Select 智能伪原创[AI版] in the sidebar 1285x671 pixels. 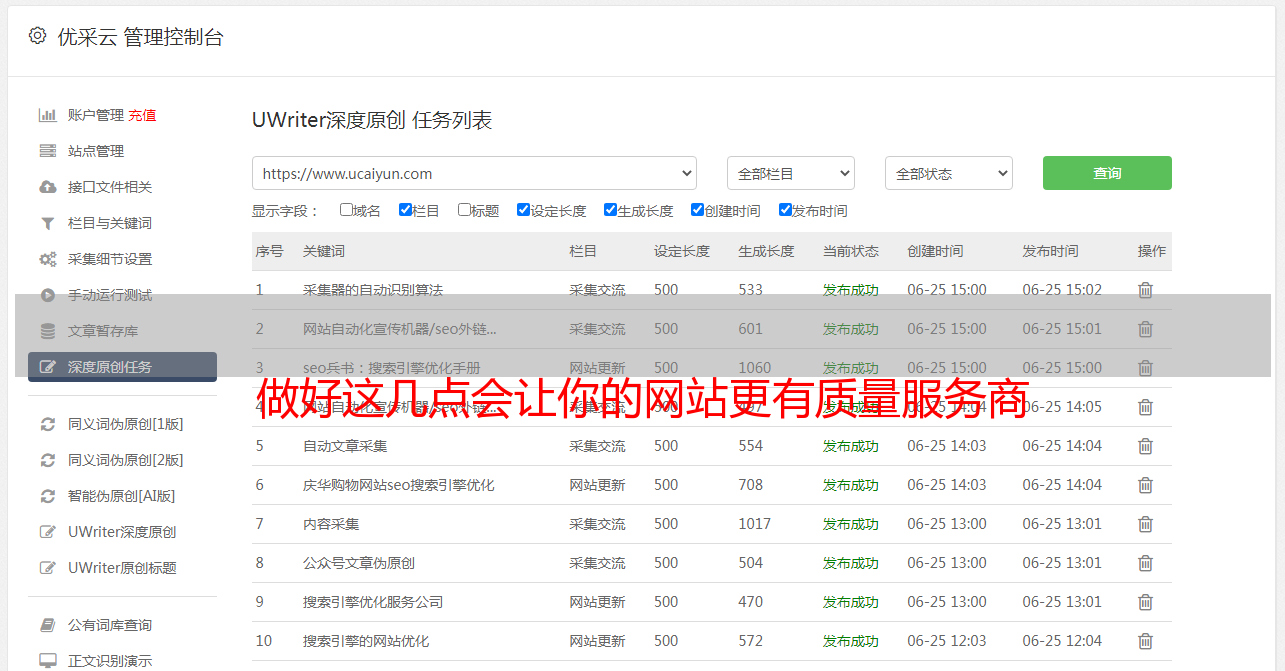[x=121, y=496]
